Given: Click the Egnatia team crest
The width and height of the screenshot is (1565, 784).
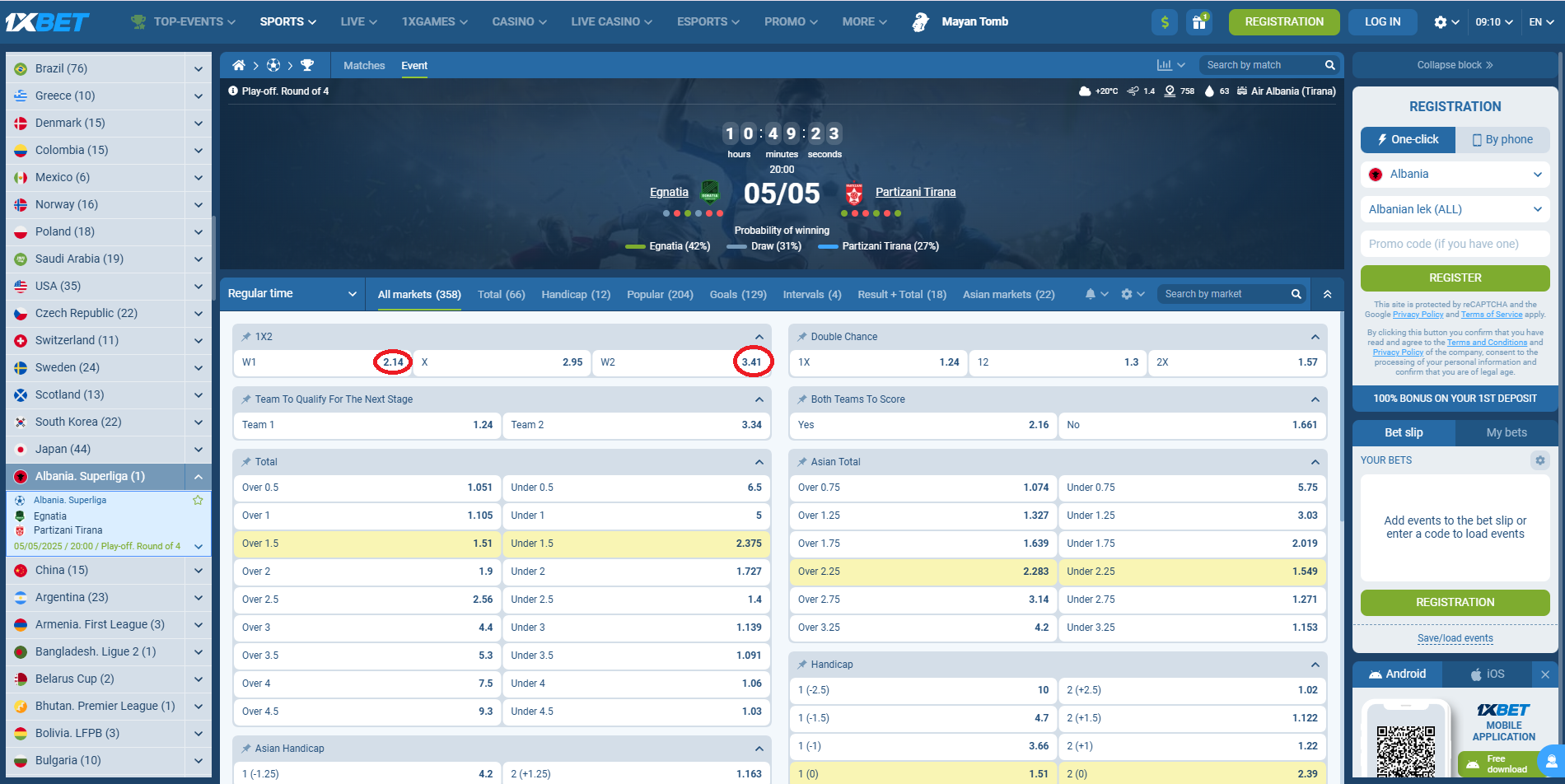Looking at the screenshot, I should pyautogui.click(x=710, y=192).
